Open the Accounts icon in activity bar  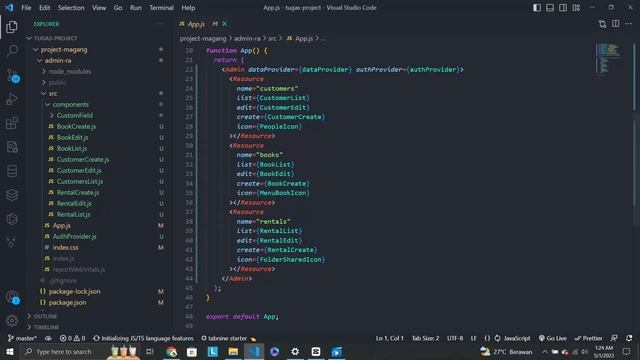point(12,297)
